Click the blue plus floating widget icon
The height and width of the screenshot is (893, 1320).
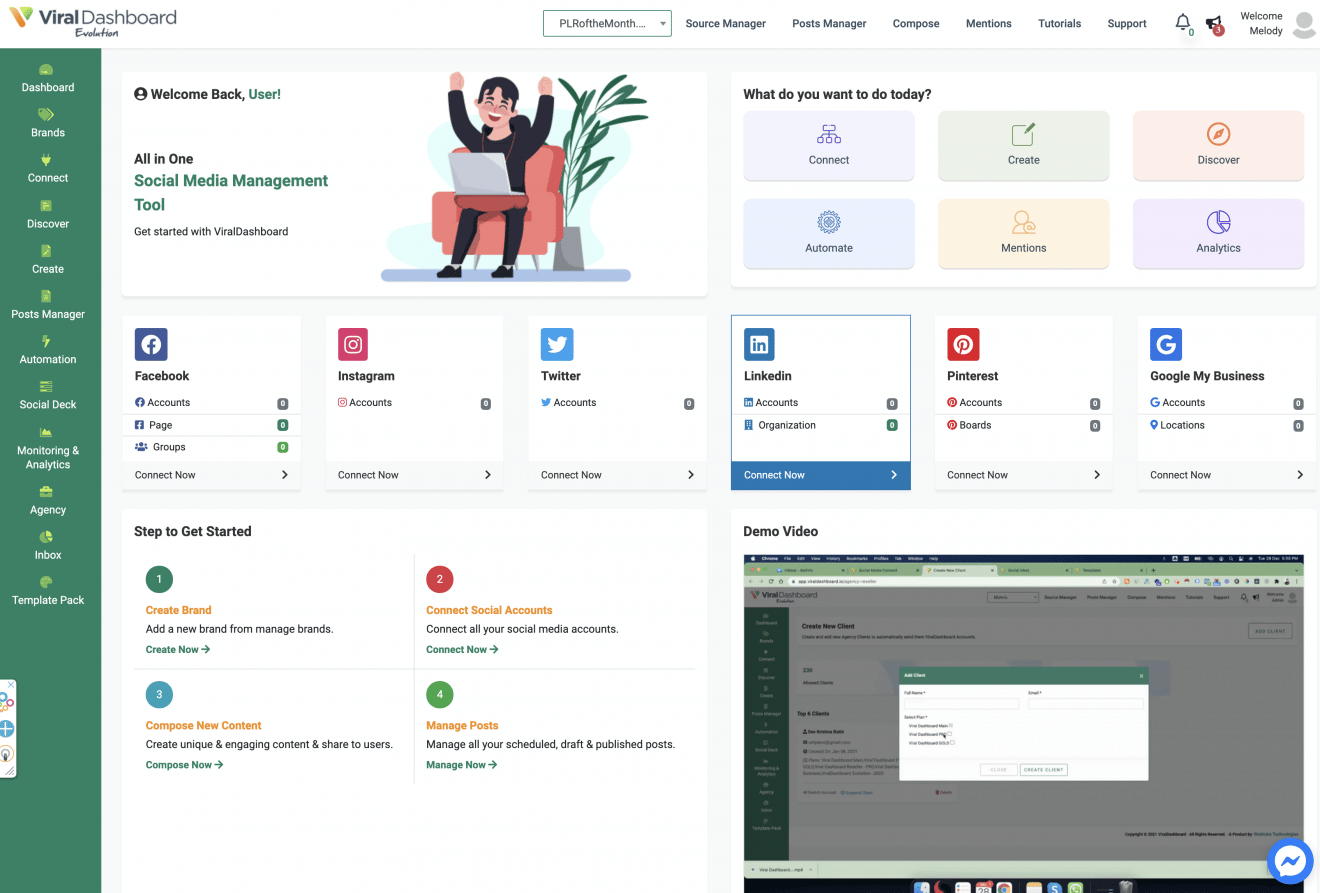click(6, 728)
